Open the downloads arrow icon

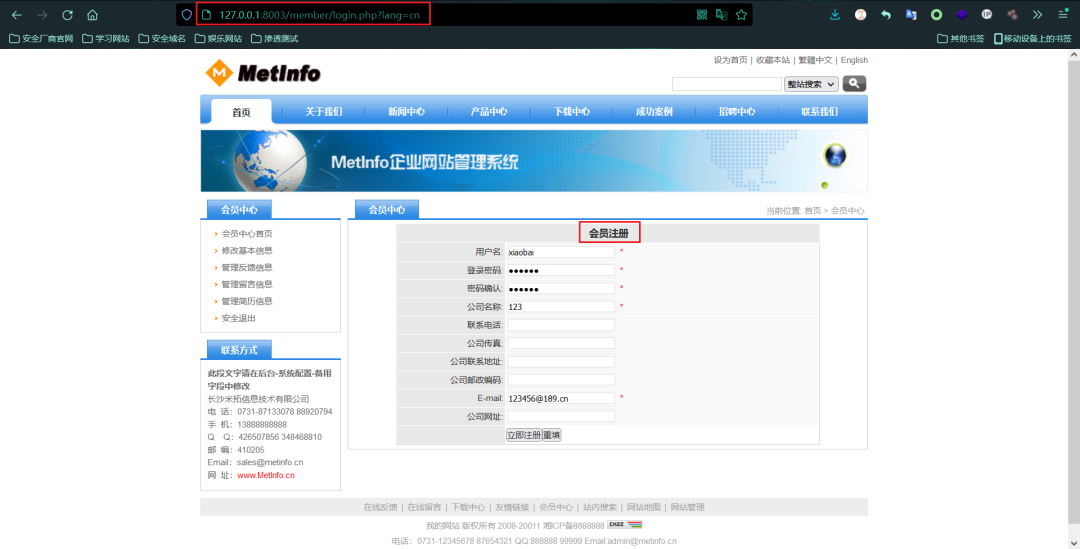835,14
